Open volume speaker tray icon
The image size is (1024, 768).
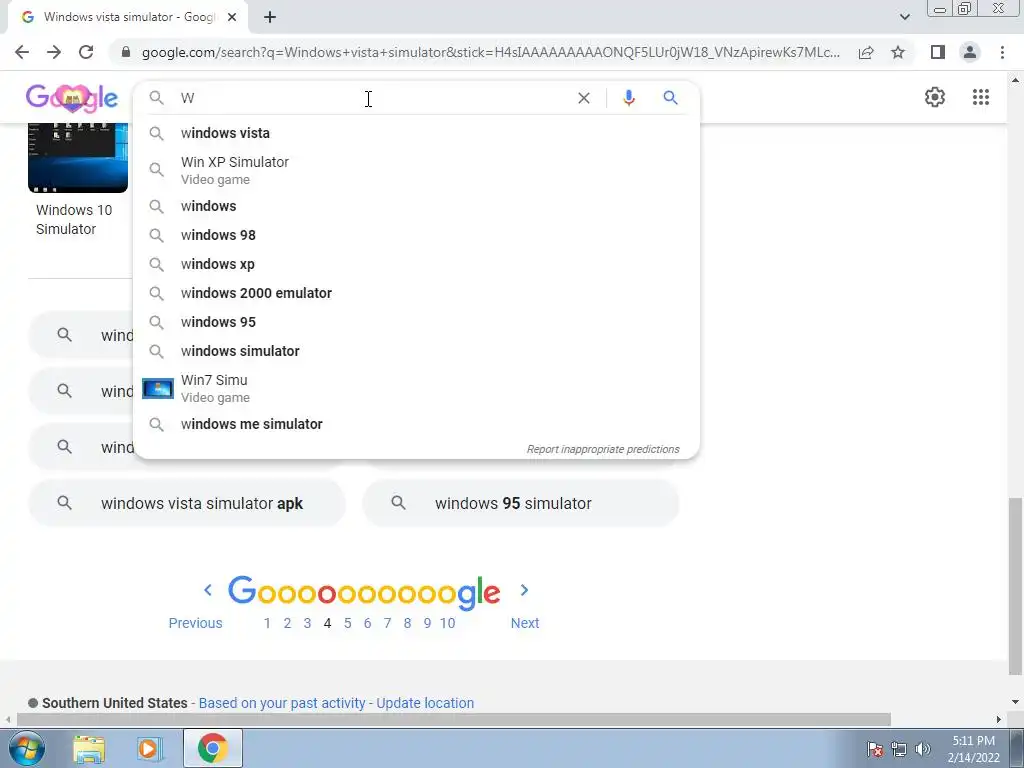[x=923, y=749]
